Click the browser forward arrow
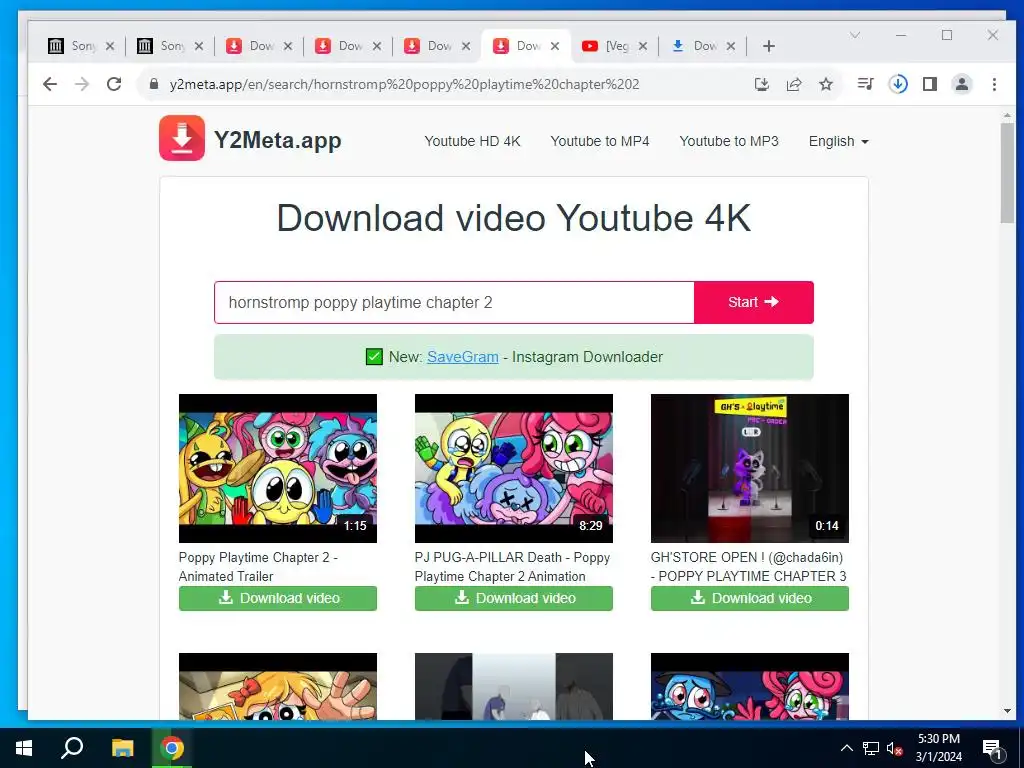 82,84
